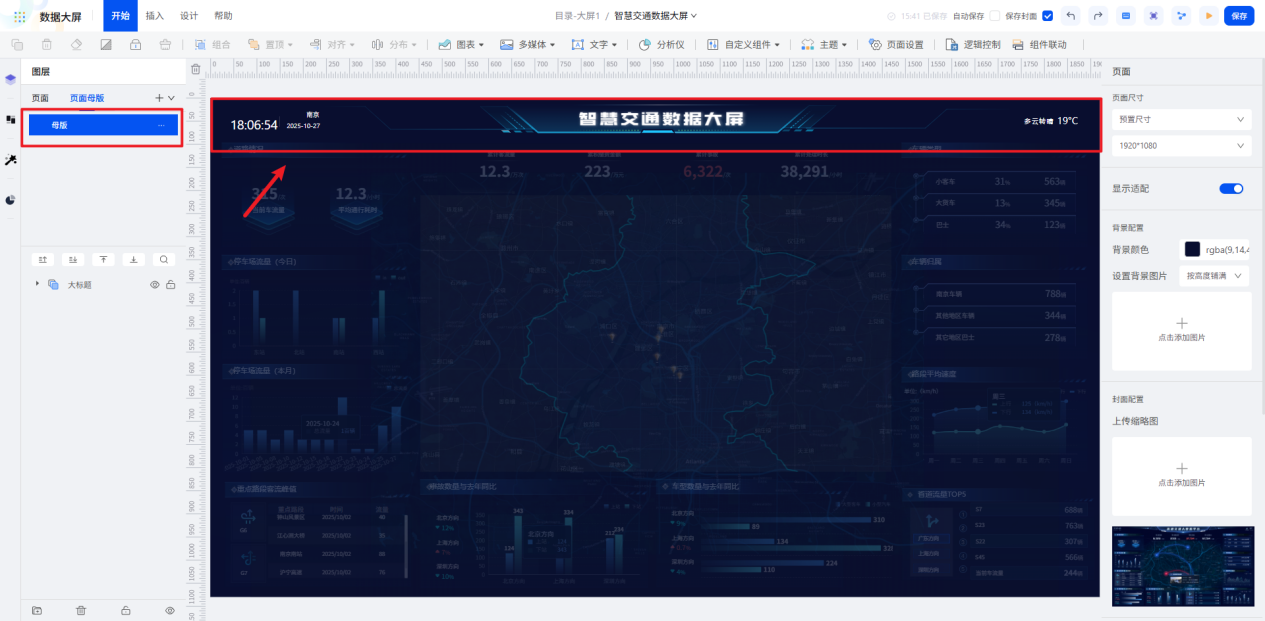Image resolution: width=1265 pixels, height=621 pixels.
Task: Open the 自定义组件 dropdown
Action: (x=743, y=45)
